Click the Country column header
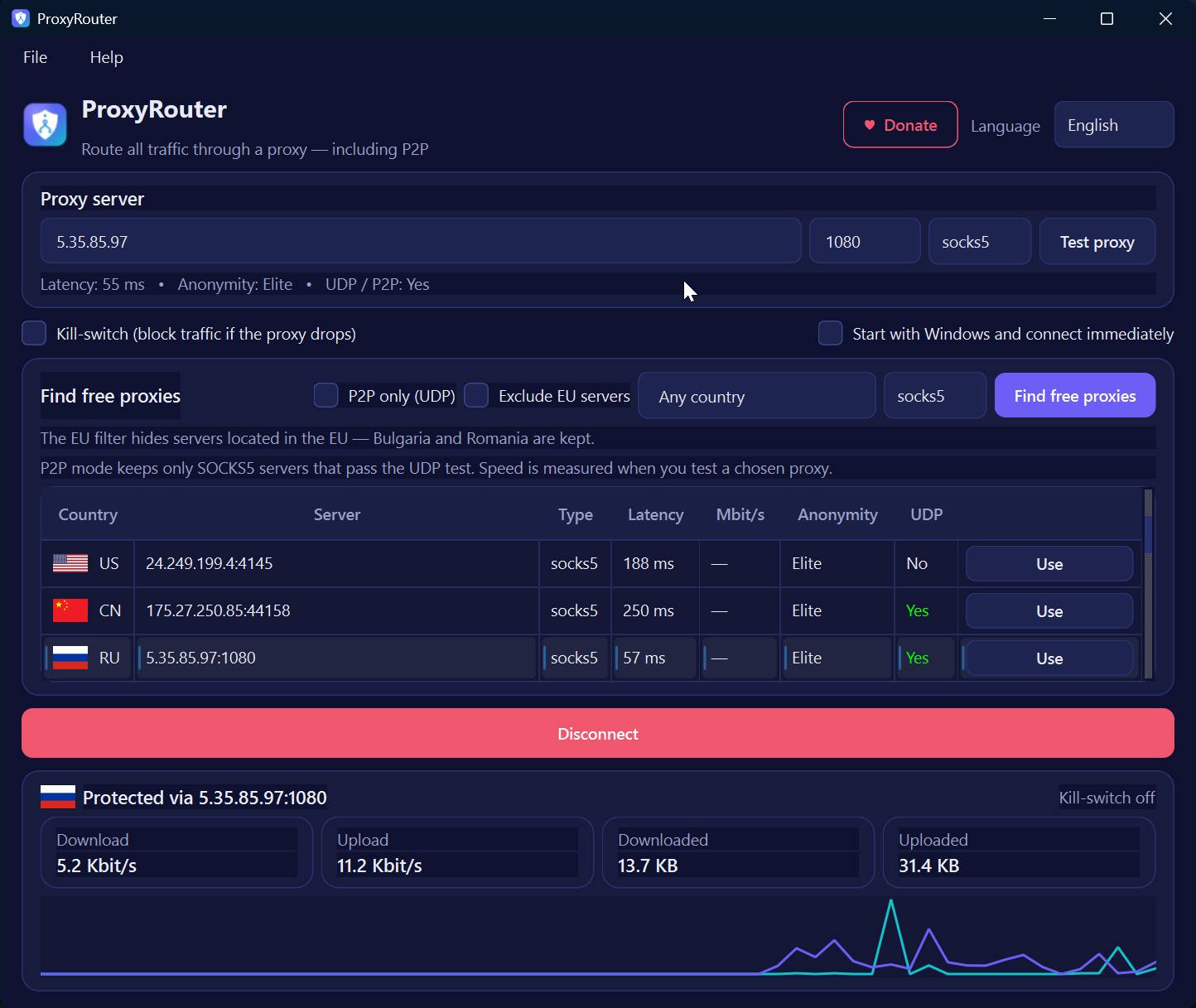The width and height of the screenshot is (1196, 1008). pyautogui.click(x=88, y=514)
